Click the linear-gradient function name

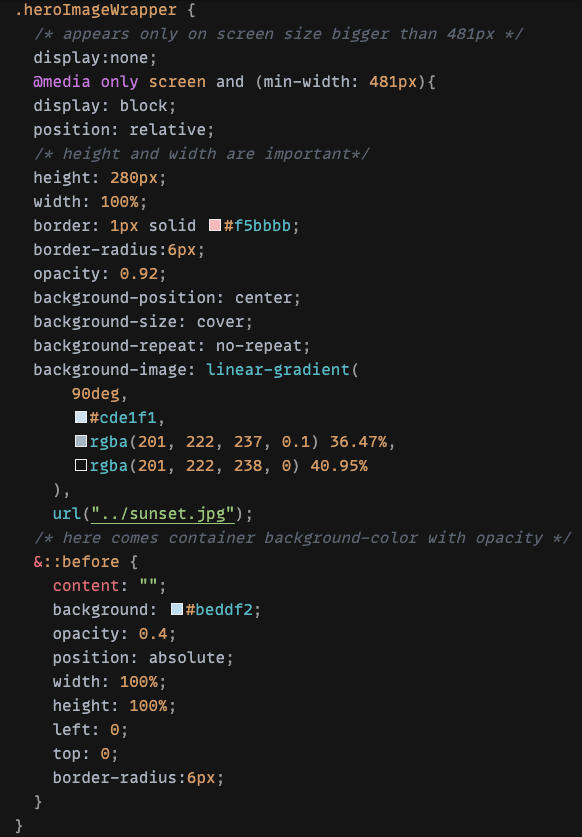[278, 369]
